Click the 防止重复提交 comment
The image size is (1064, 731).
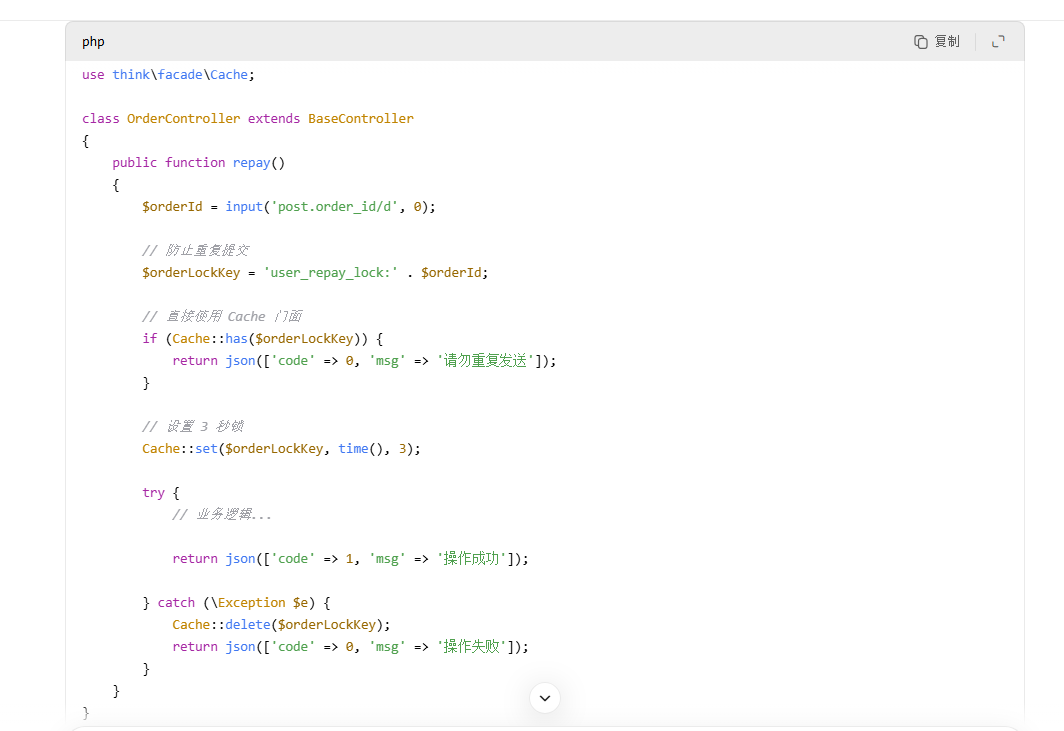click(195, 250)
